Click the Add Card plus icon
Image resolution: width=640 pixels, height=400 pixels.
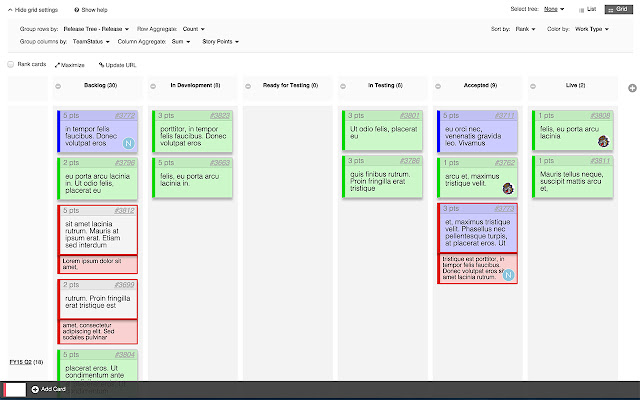coord(35,389)
